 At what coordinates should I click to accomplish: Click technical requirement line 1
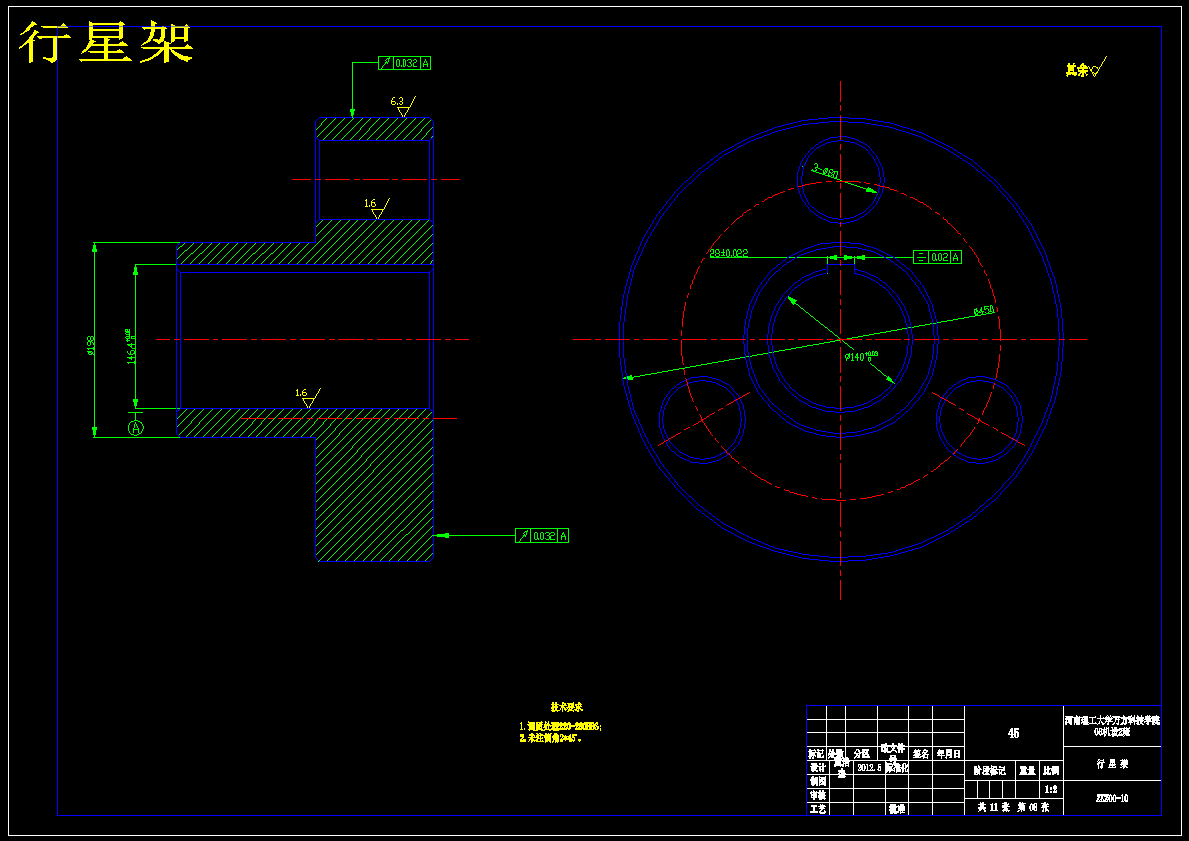pyautogui.click(x=560, y=726)
